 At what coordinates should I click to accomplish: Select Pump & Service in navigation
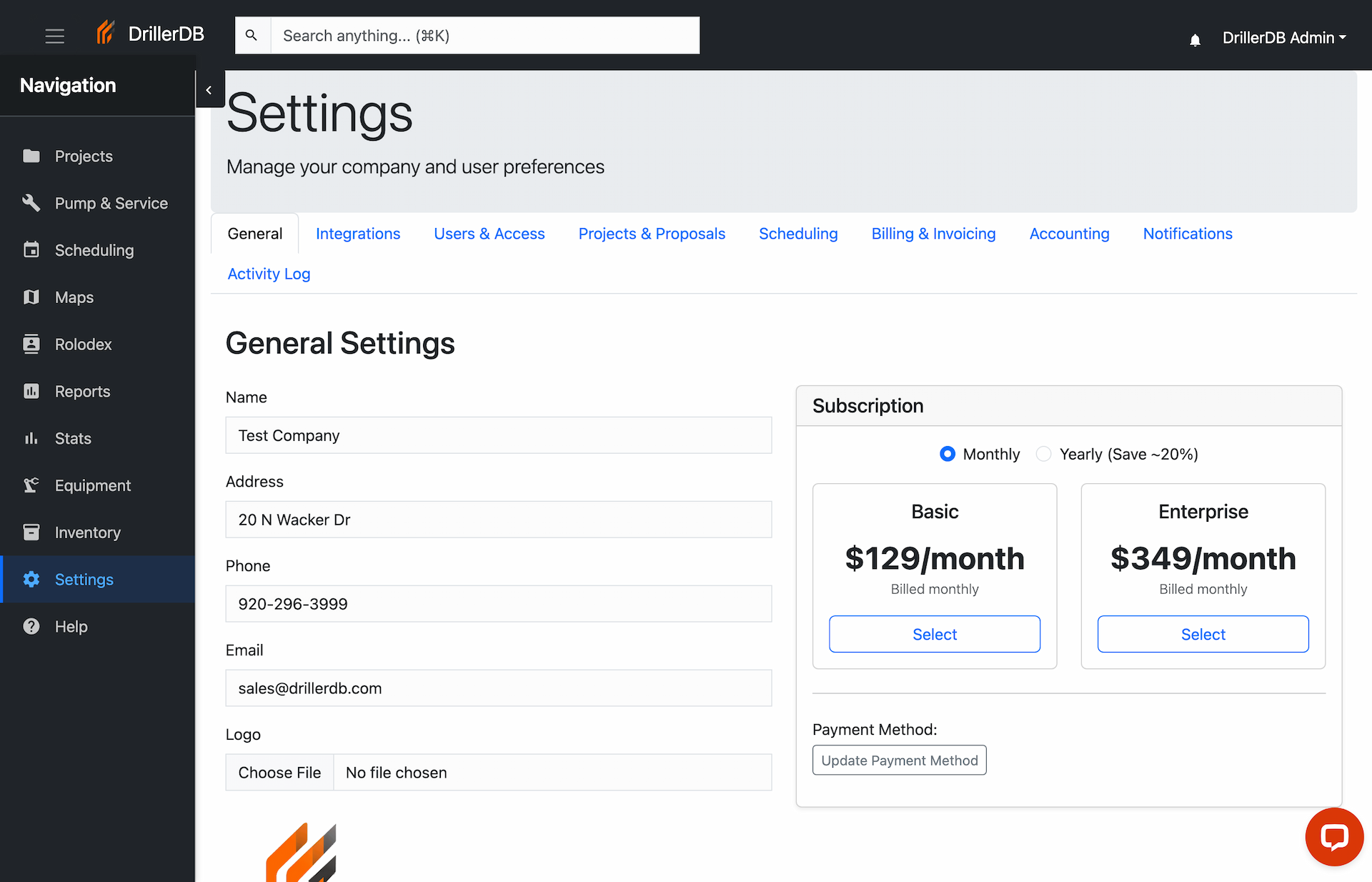tap(111, 203)
